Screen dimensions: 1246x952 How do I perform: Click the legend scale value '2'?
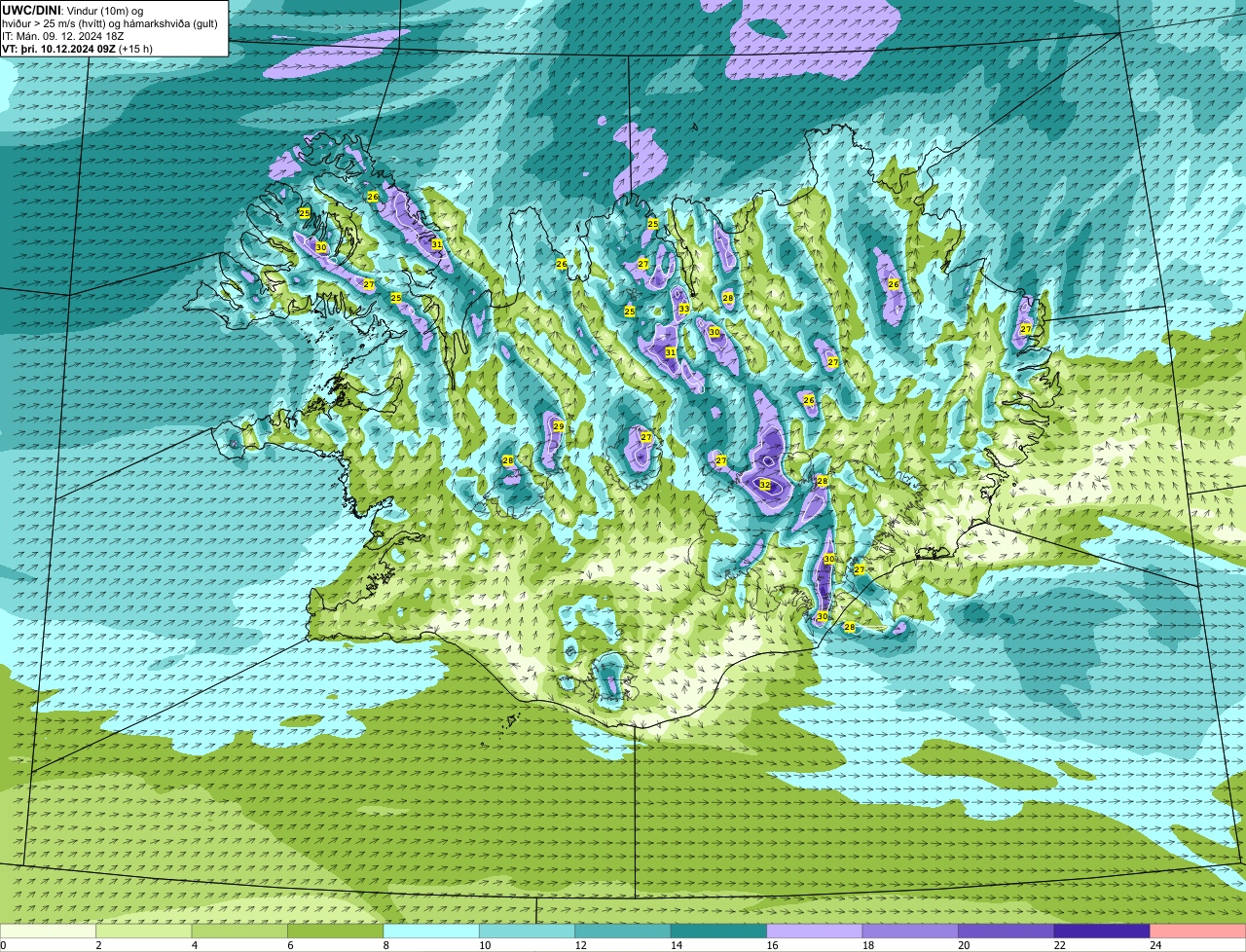pyautogui.click(x=98, y=945)
